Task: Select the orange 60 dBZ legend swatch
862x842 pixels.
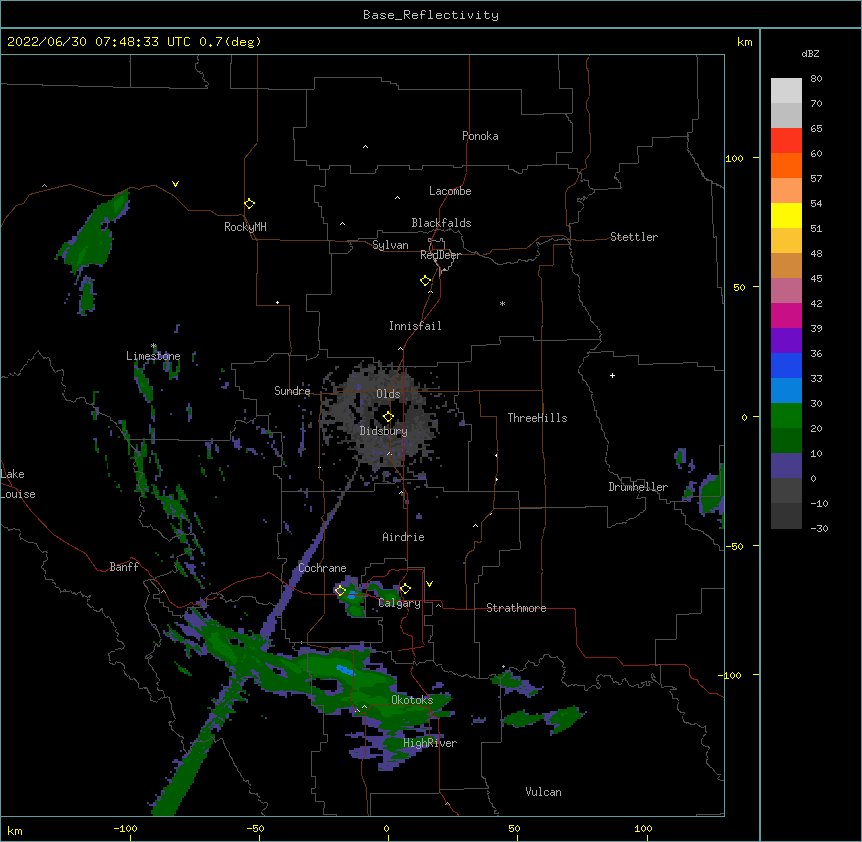Action: [786, 165]
